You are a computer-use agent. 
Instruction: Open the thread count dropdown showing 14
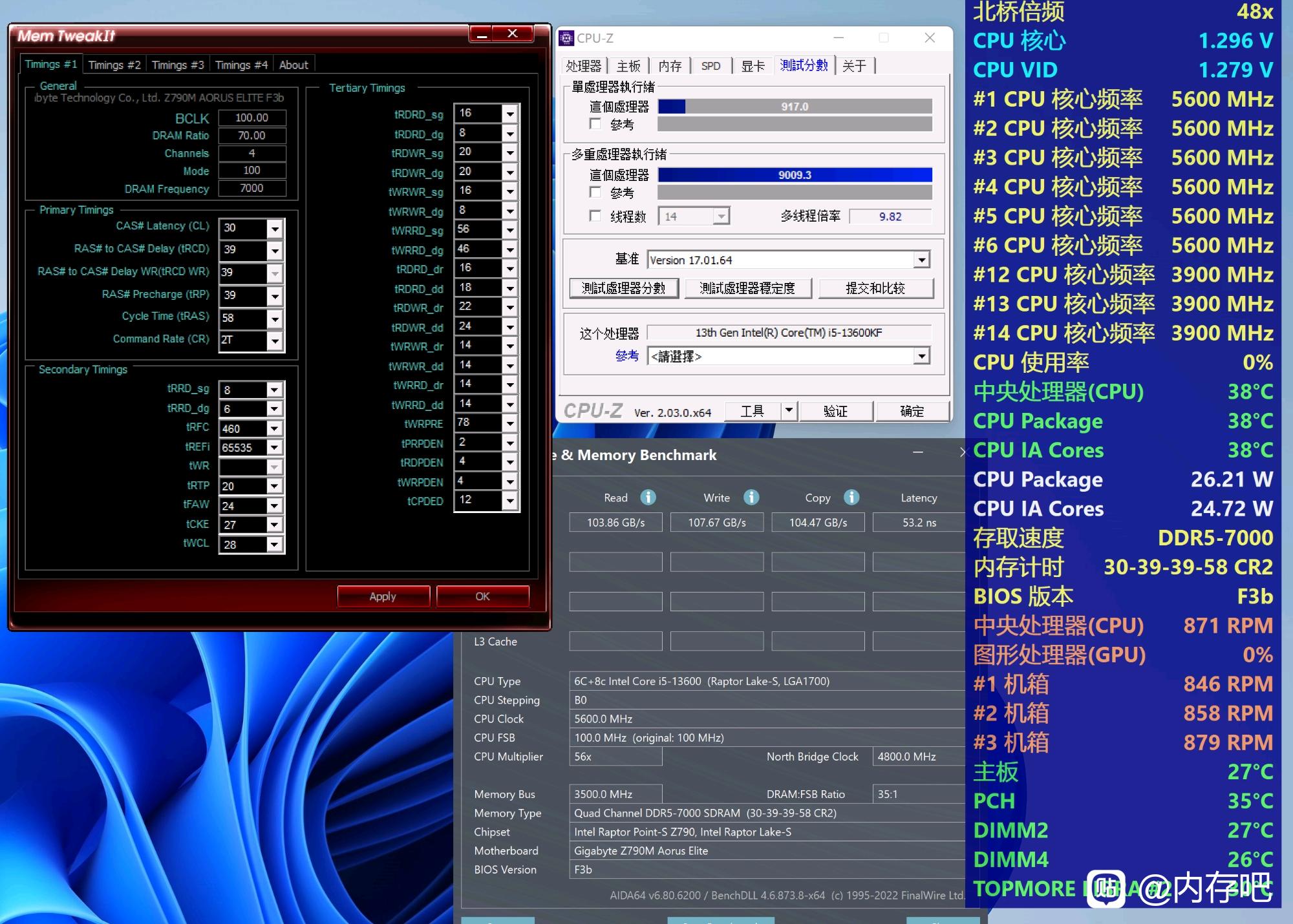click(721, 216)
